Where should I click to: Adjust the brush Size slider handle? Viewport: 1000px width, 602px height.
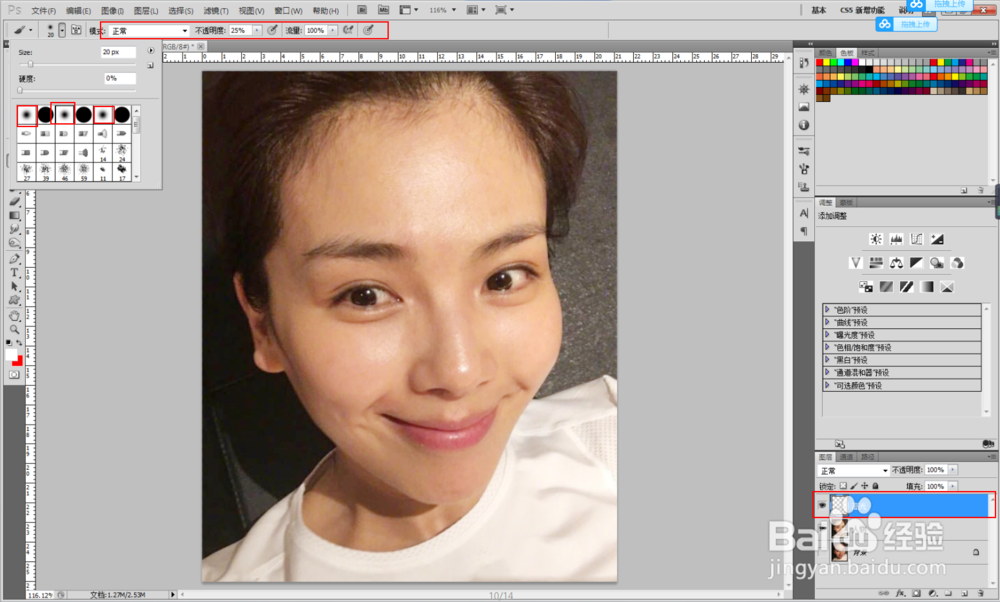(x=30, y=64)
